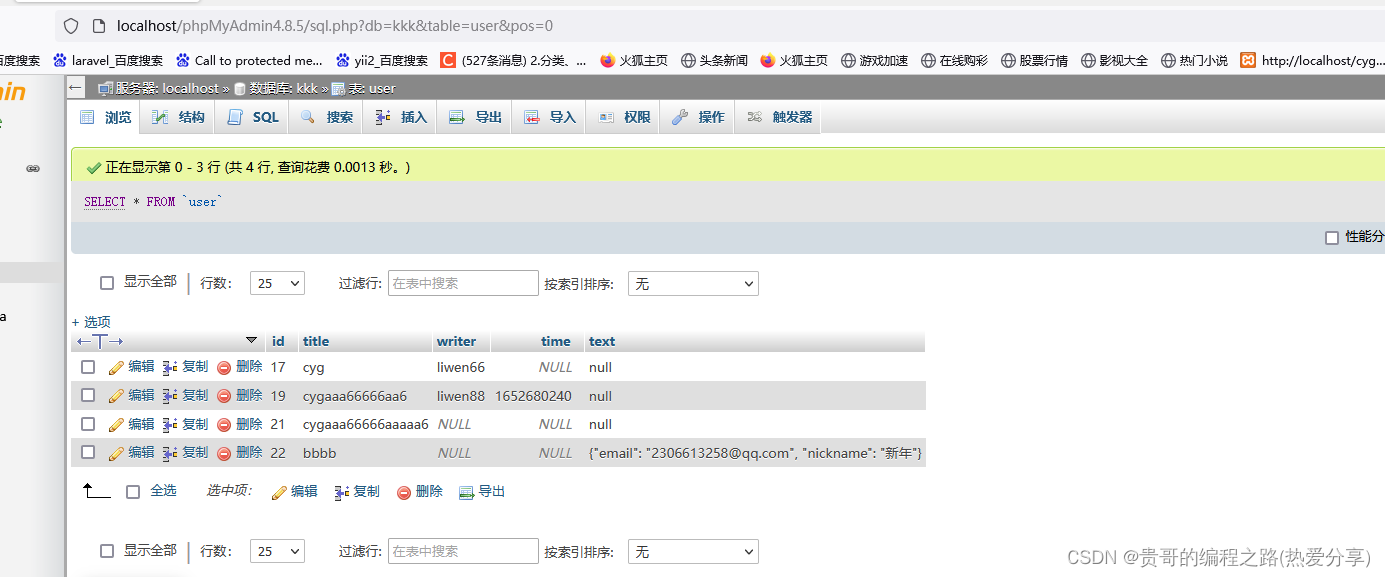Click the browser security shield icon
The image size is (1385, 577).
pos(71,26)
